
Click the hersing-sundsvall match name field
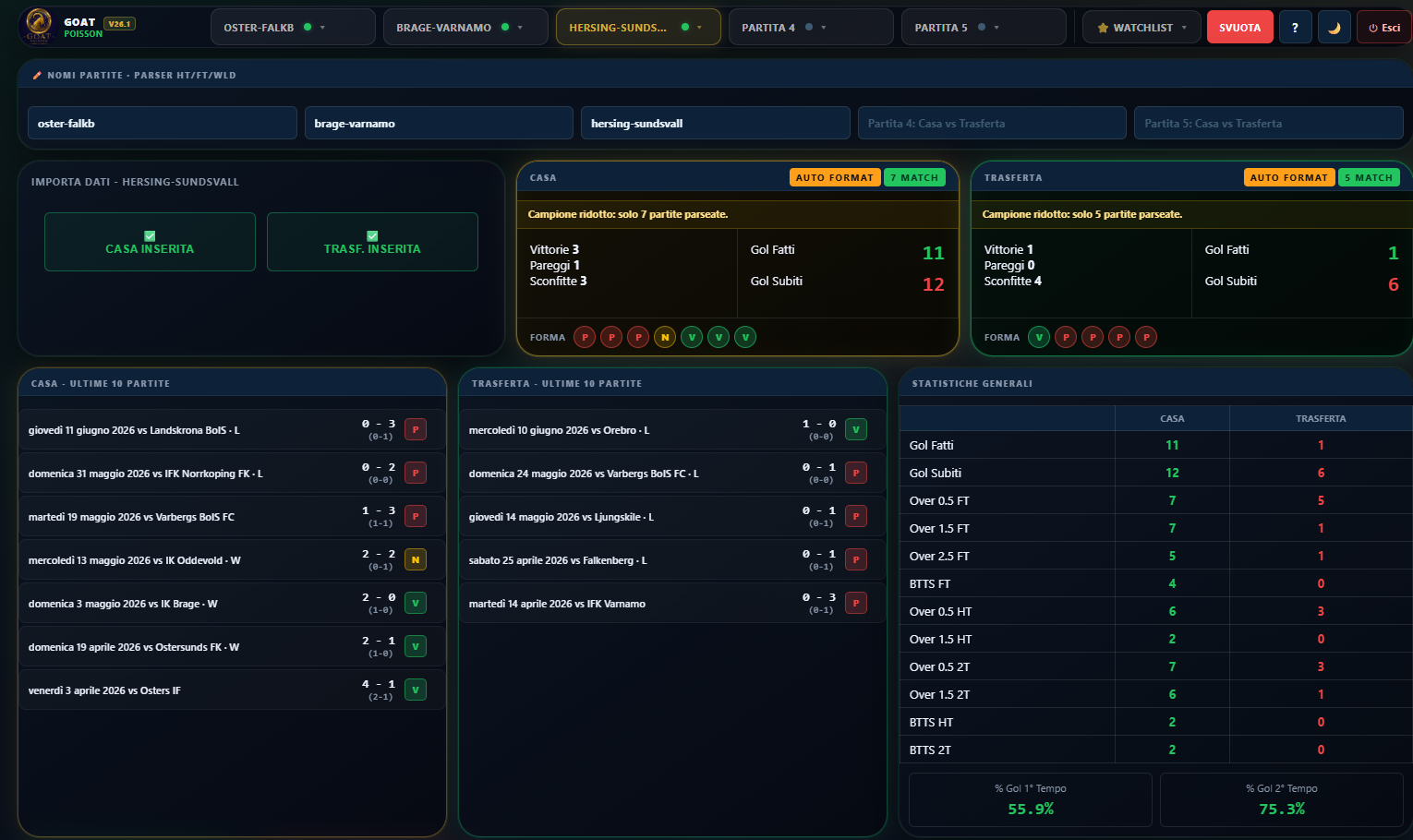point(716,123)
